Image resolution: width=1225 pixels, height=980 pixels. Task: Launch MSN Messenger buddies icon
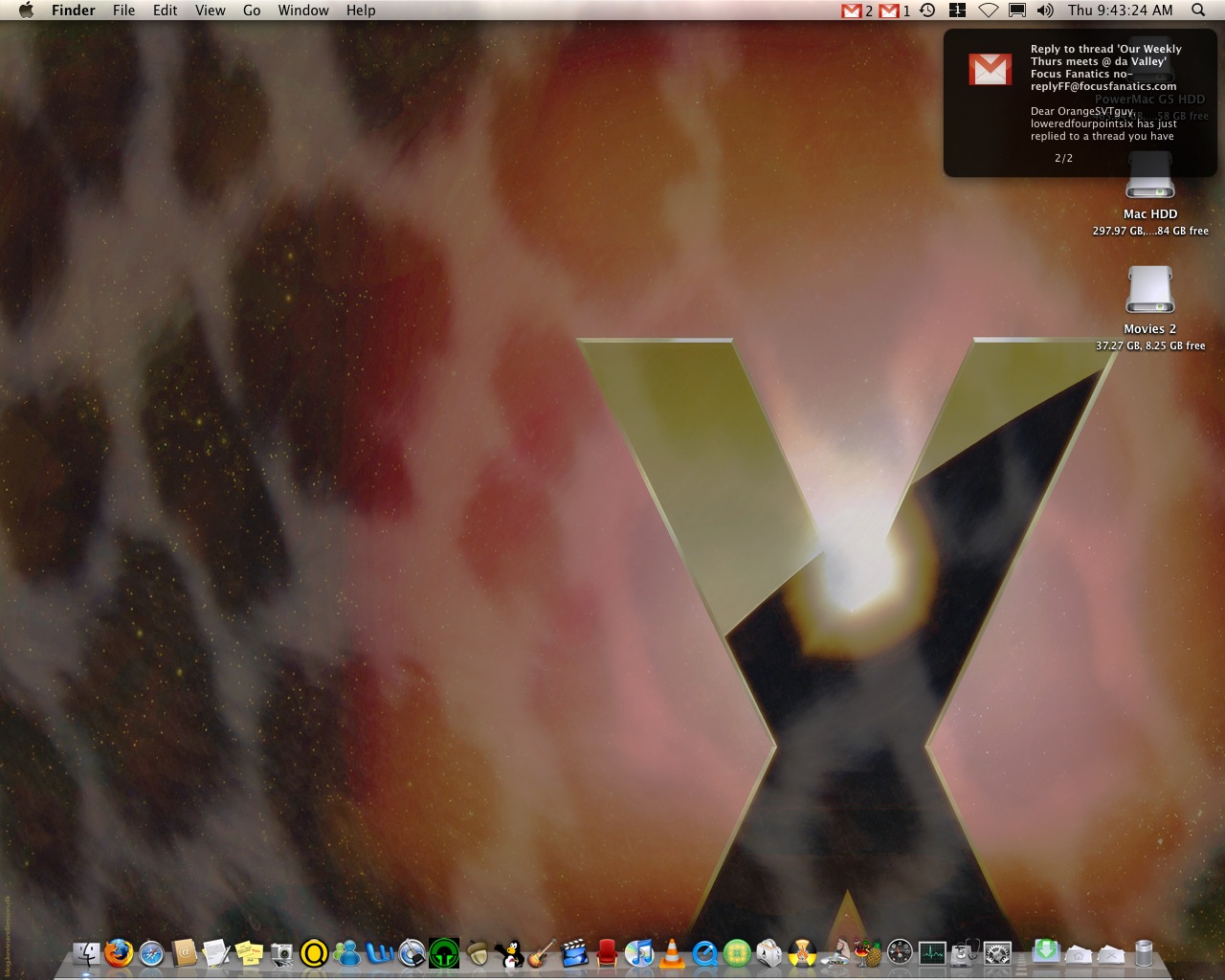pyautogui.click(x=346, y=953)
